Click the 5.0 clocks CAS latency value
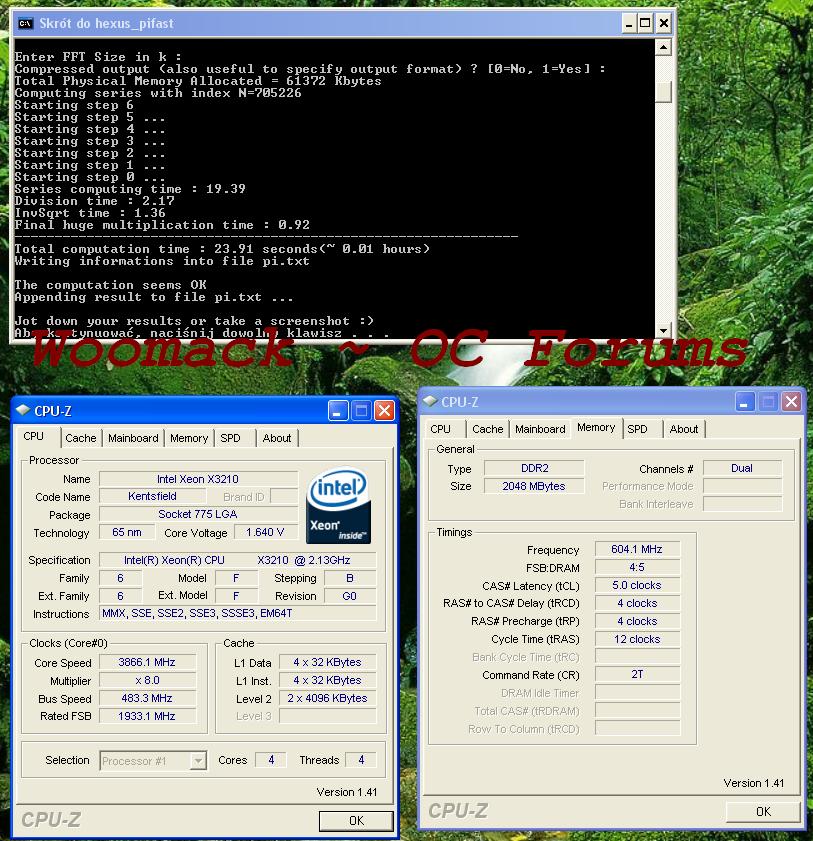813x841 pixels. (x=637, y=585)
